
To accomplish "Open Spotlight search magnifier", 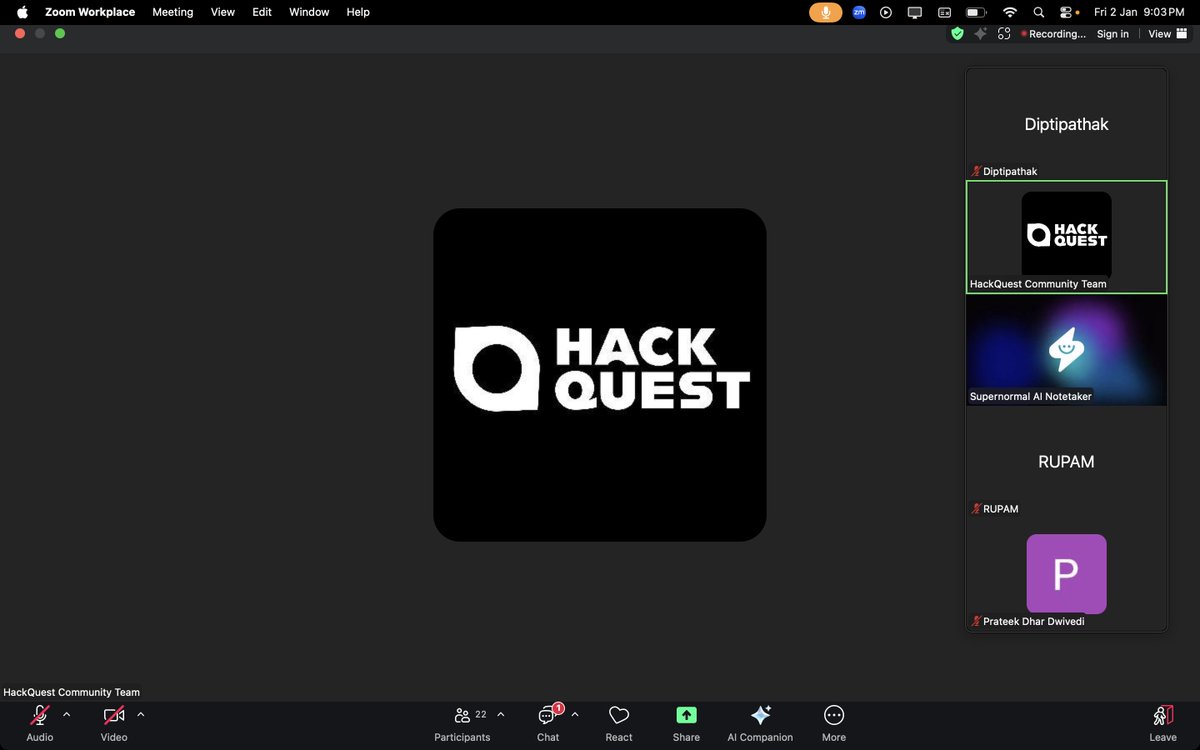I will [1039, 12].
